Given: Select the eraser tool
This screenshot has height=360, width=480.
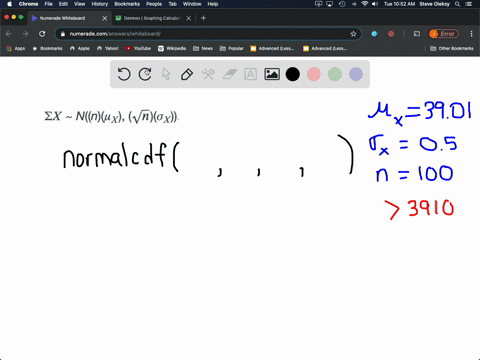Looking at the screenshot, I should (230, 74).
